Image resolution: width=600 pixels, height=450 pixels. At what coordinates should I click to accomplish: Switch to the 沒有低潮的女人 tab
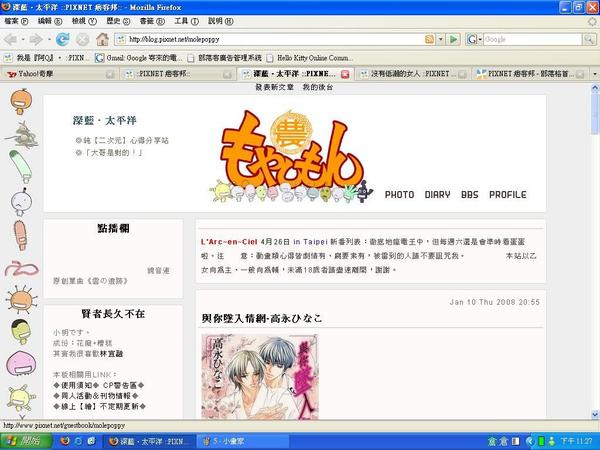point(413,74)
